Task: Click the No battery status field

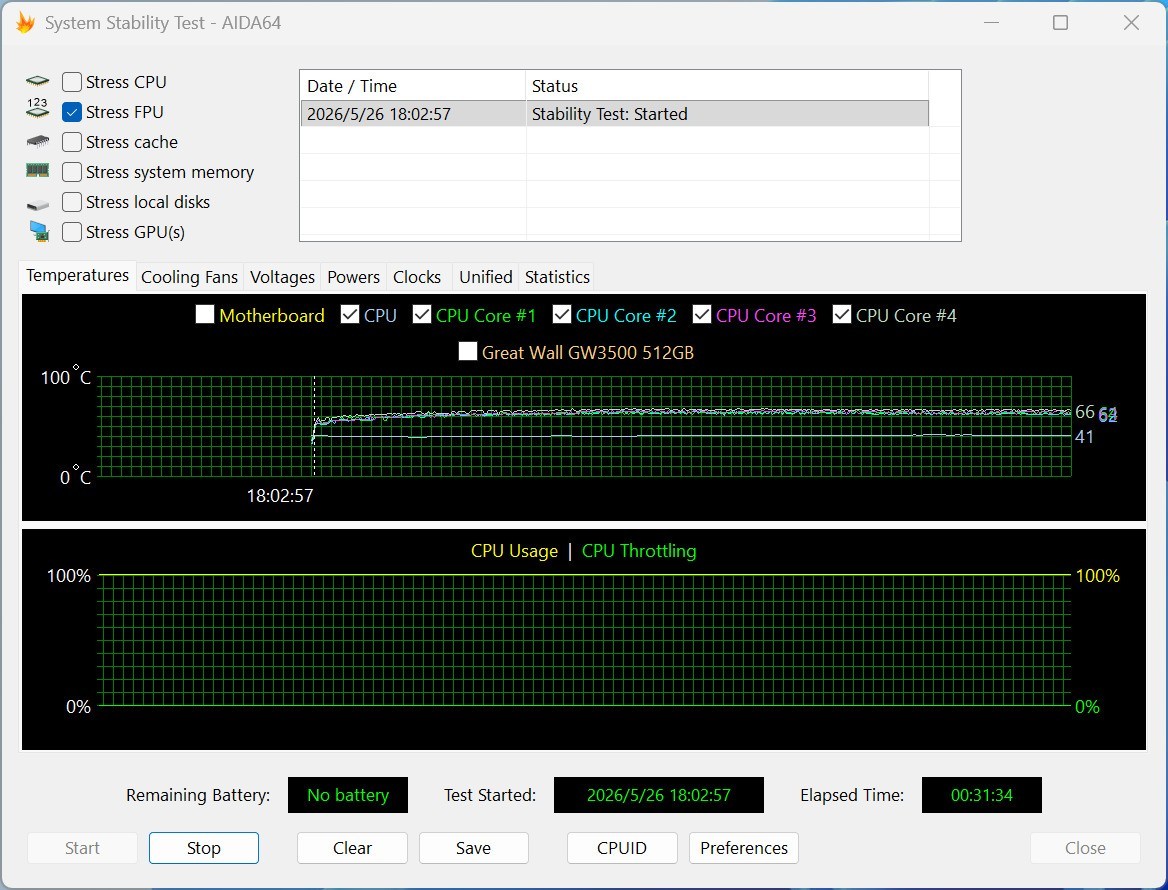Action: coord(348,795)
